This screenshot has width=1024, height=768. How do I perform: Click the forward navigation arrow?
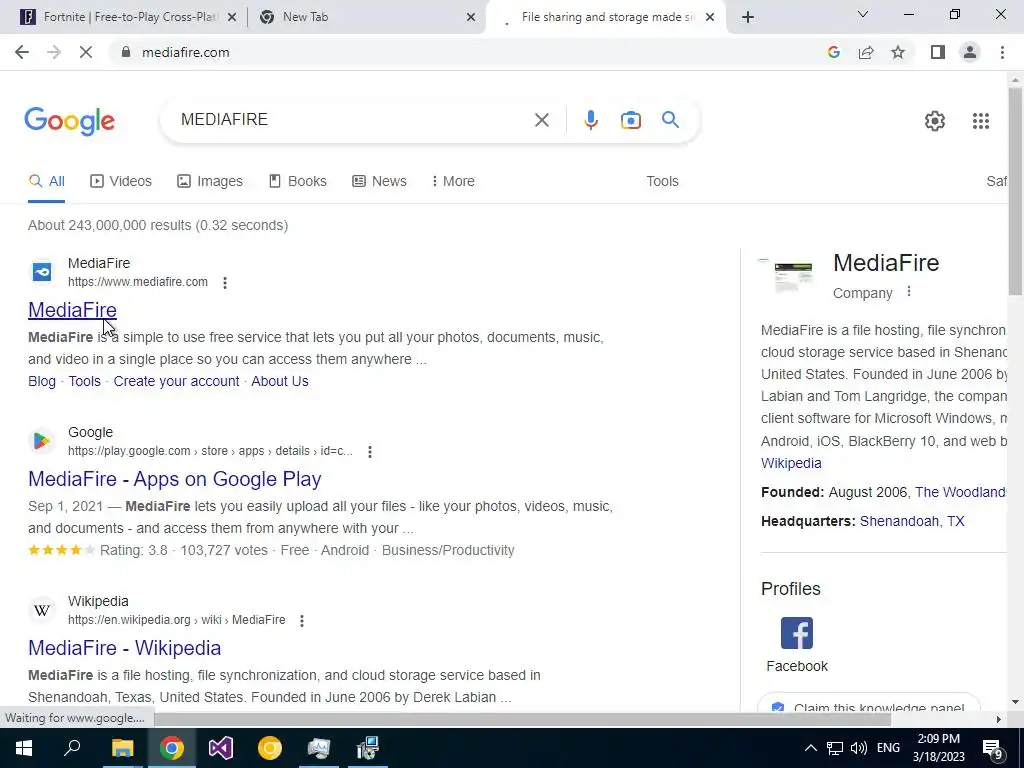tap(54, 52)
